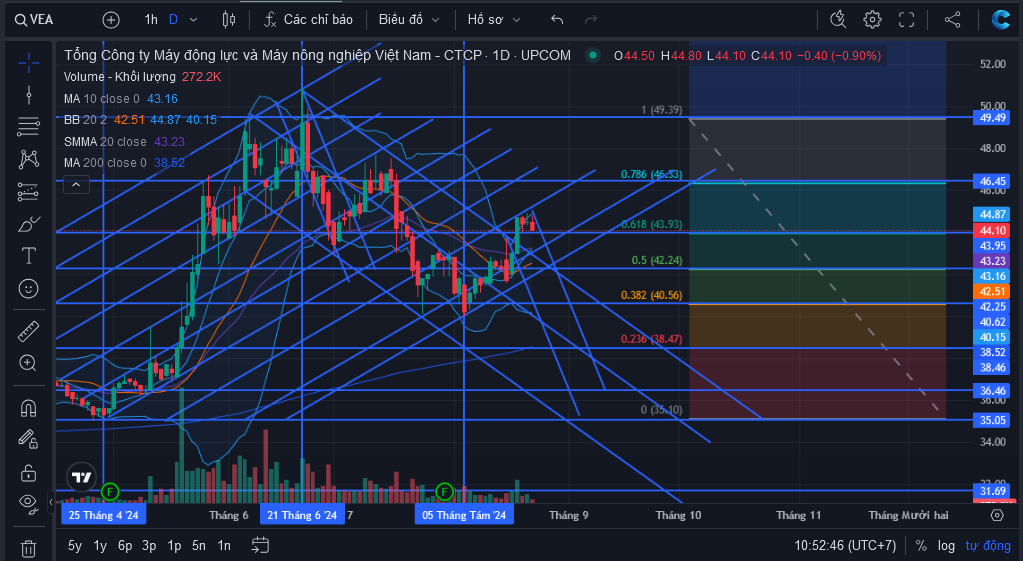Redo the chart action
1023x561 pixels.
coord(591,20)
